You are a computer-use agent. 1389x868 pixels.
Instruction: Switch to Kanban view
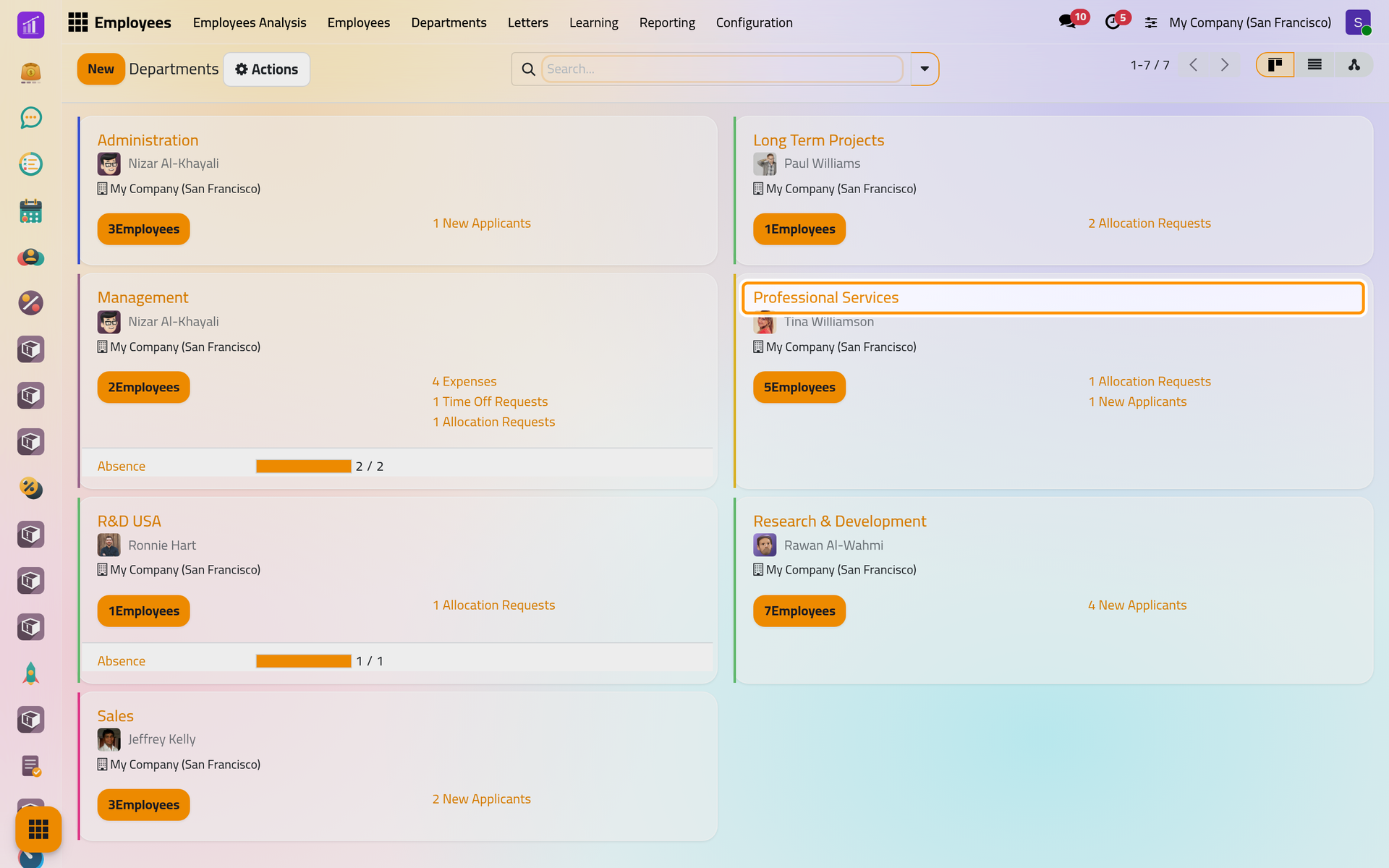tap(1275, 65)
